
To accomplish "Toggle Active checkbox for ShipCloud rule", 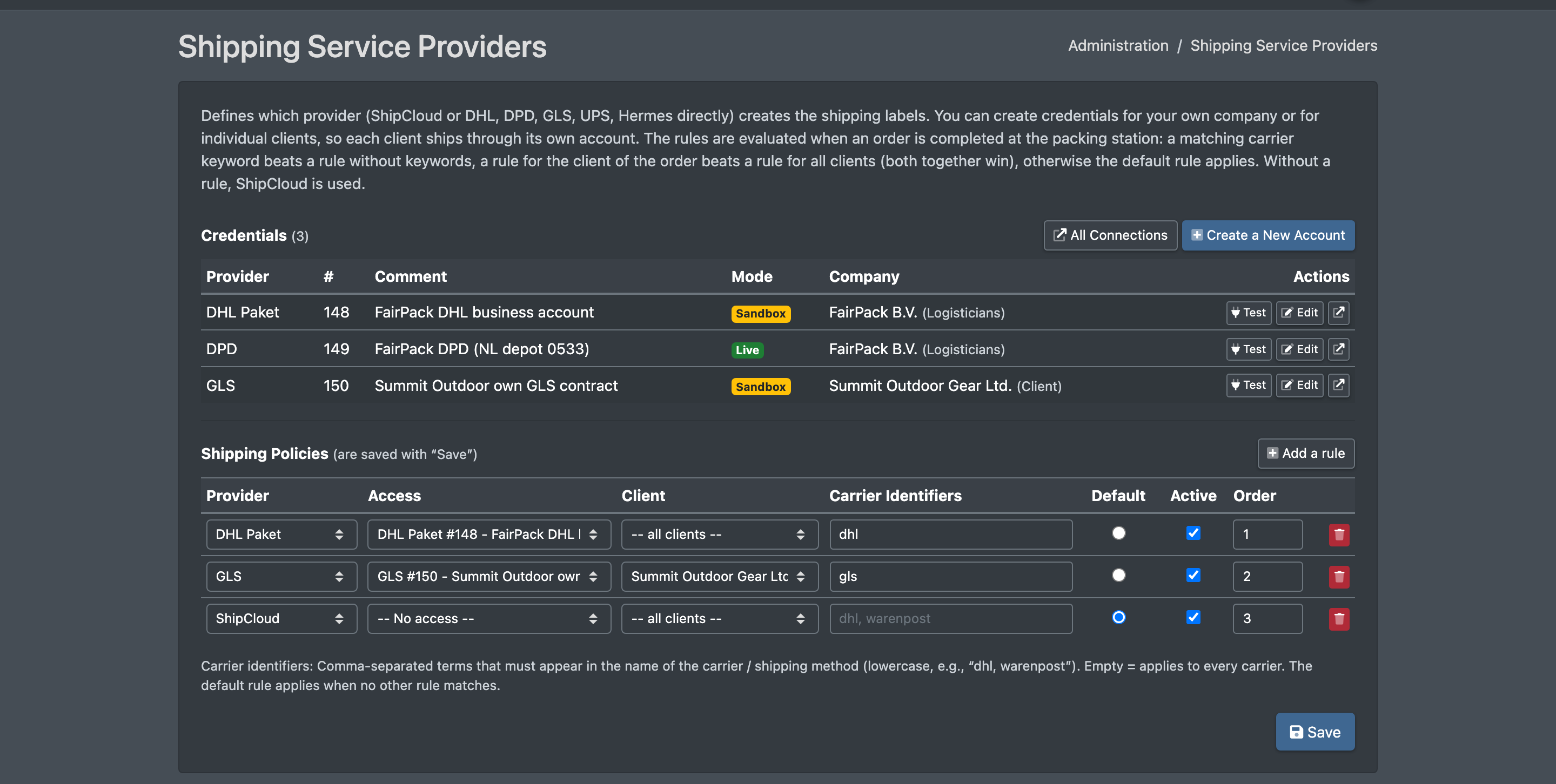I will coord(1193,617).
